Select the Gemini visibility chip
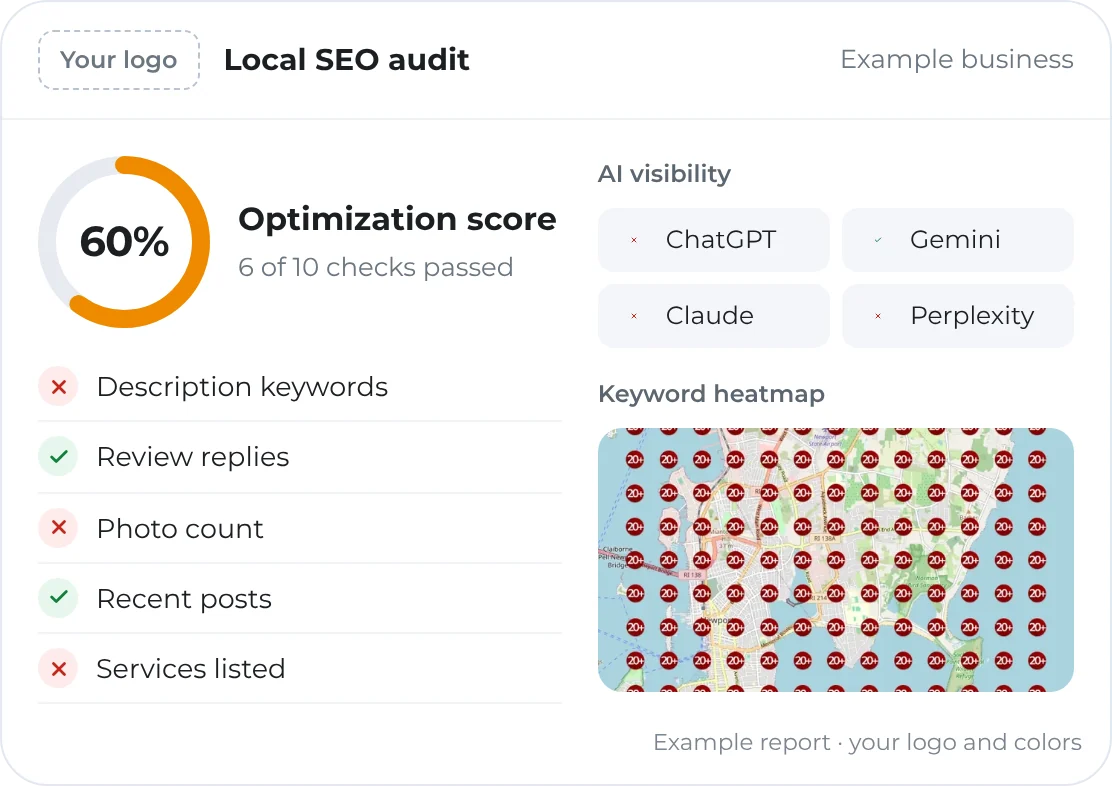Screen dimensions: 1112x788 [957, 240]
